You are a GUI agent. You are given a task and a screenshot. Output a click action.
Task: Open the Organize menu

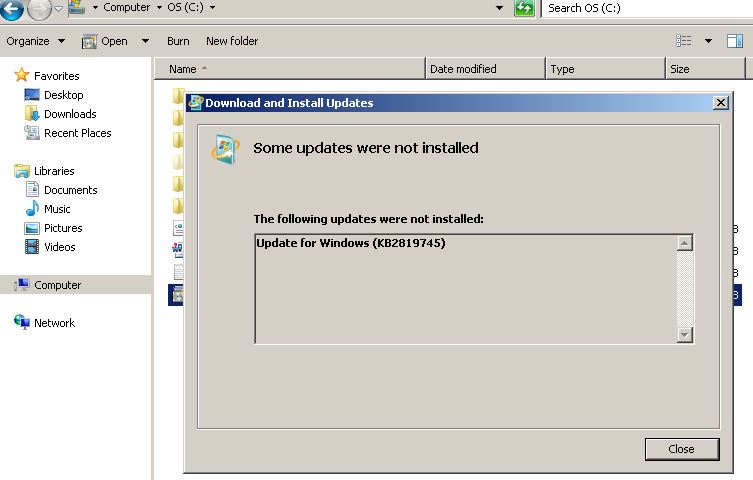[35, 41]
